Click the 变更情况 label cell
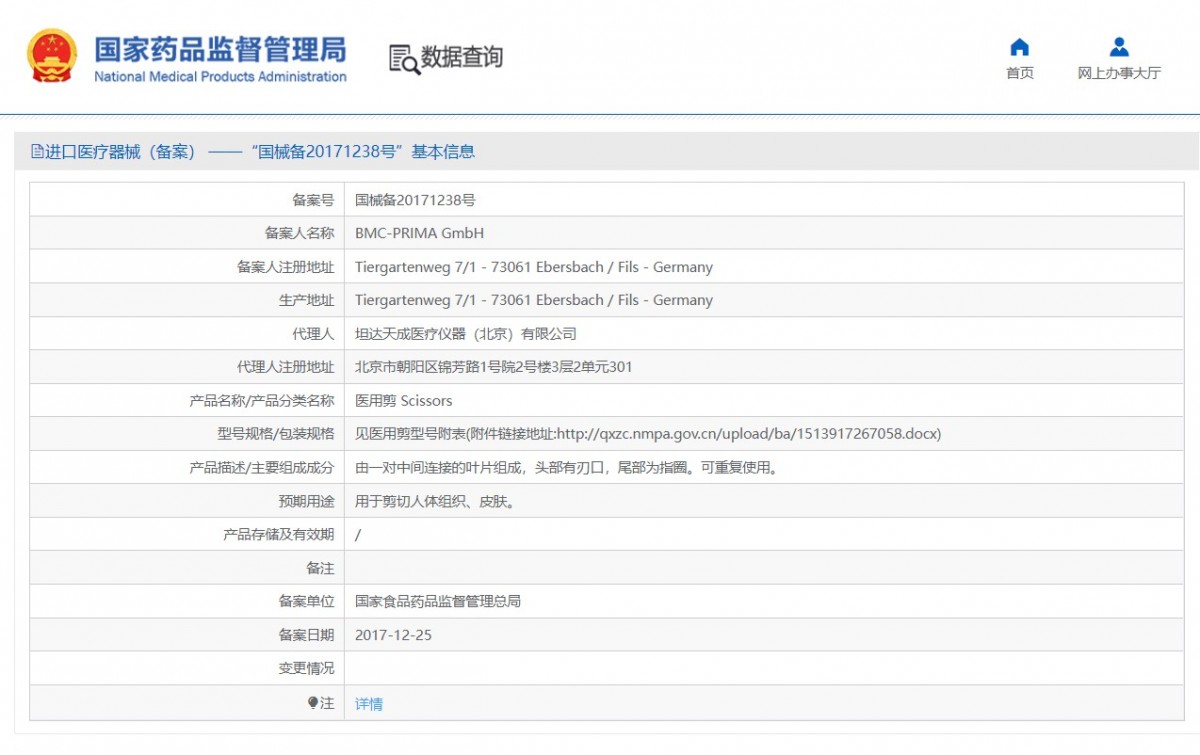1200x755 pixels. (x=187, y=668)
